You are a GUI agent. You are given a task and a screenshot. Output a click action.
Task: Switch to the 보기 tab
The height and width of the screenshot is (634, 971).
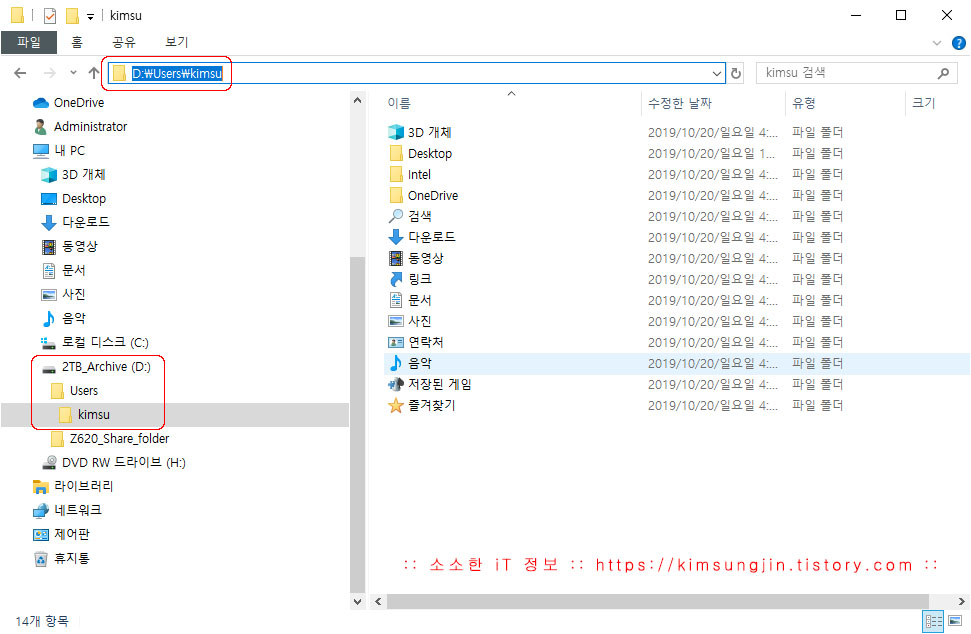[176, 42]
